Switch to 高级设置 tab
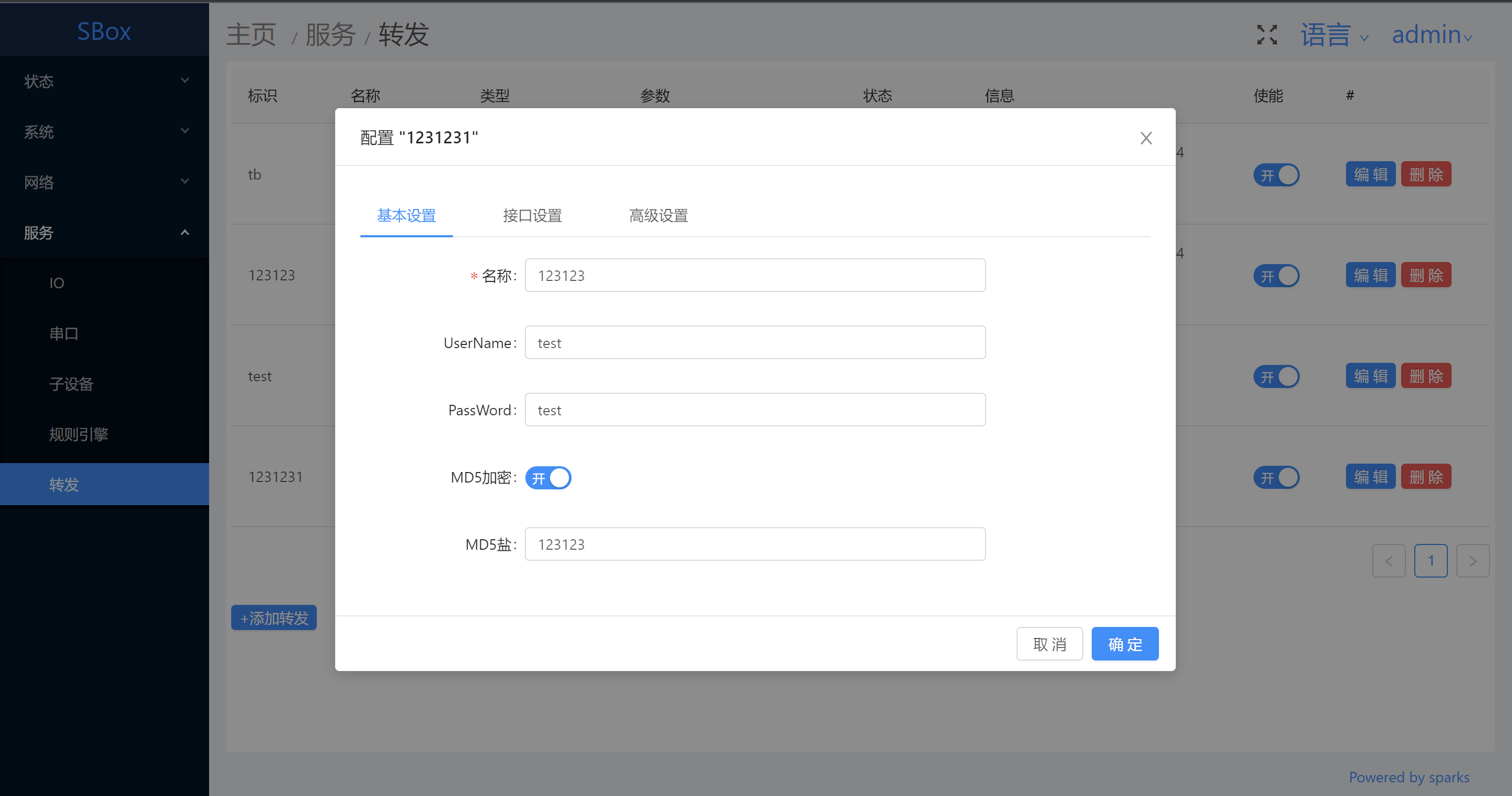 [658, 216]
